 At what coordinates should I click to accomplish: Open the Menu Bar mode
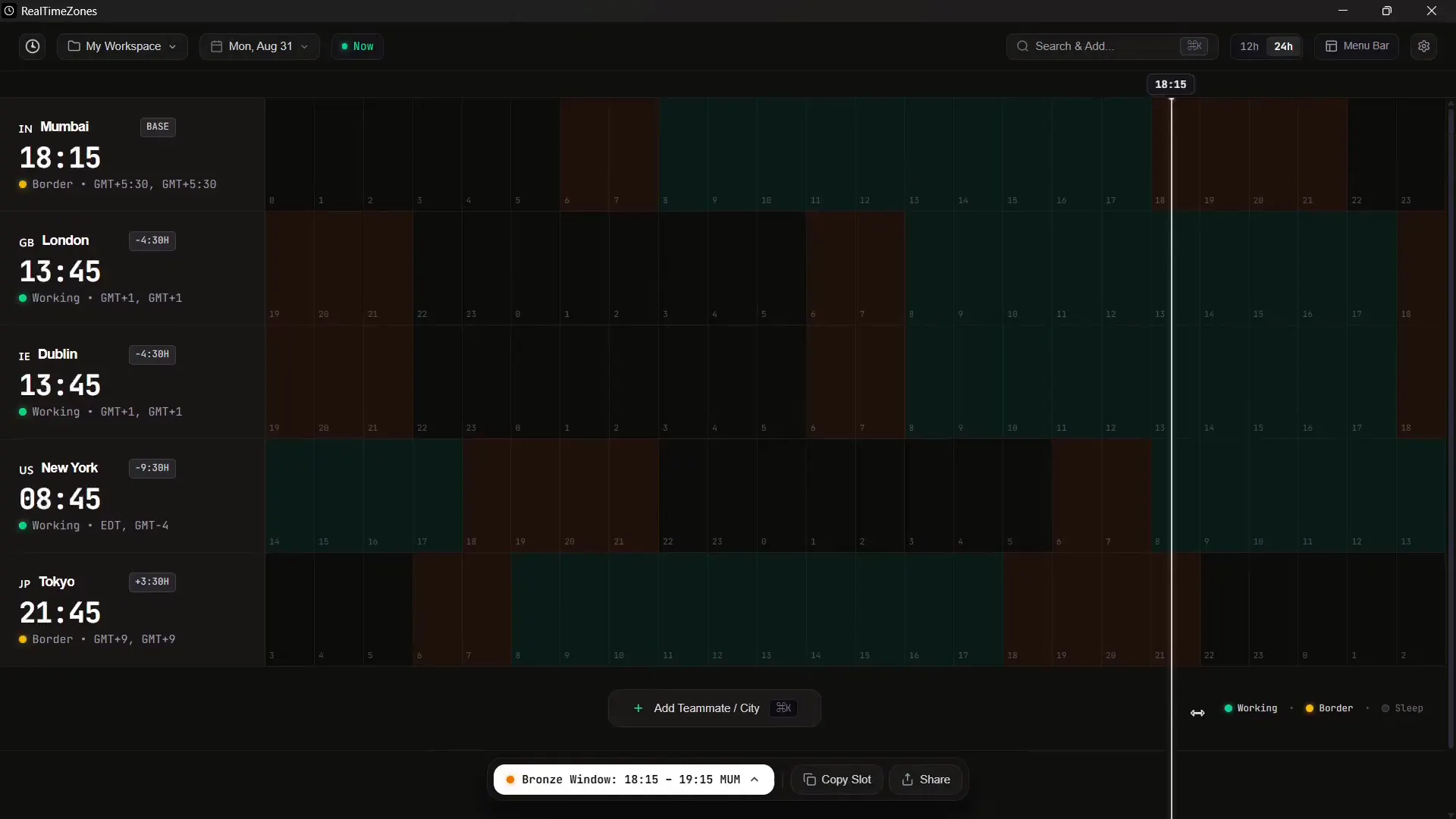coord(1357,46)
